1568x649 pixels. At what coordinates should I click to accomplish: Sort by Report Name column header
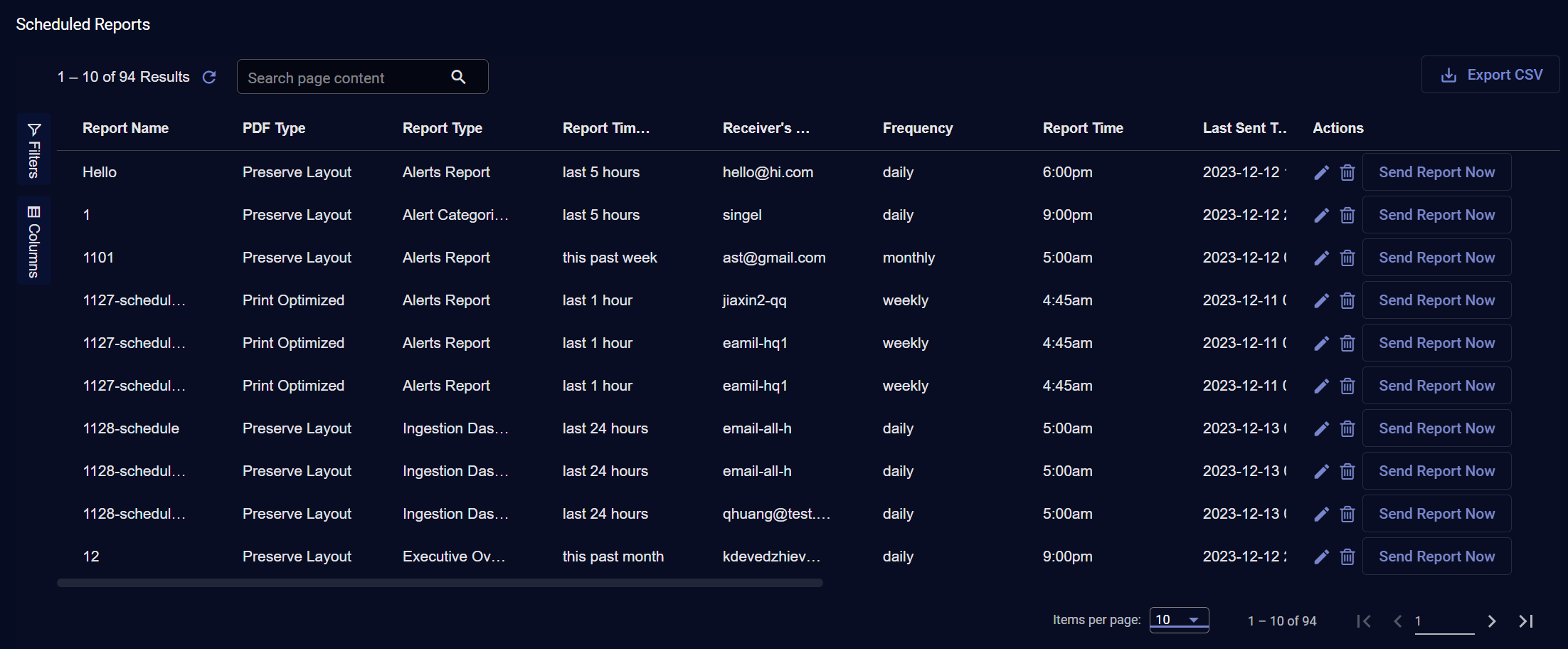click(x=125, y=128)
